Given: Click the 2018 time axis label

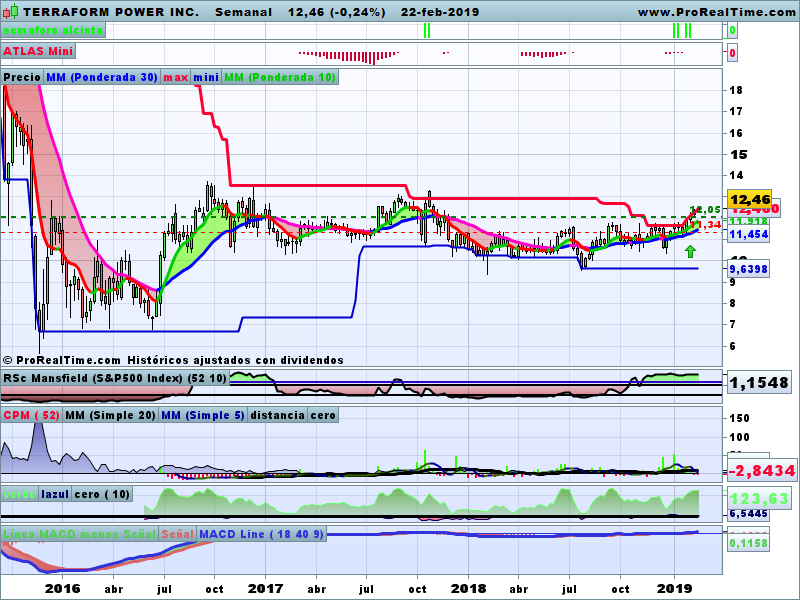Looking at the screenshot, I should coord(468,588).
